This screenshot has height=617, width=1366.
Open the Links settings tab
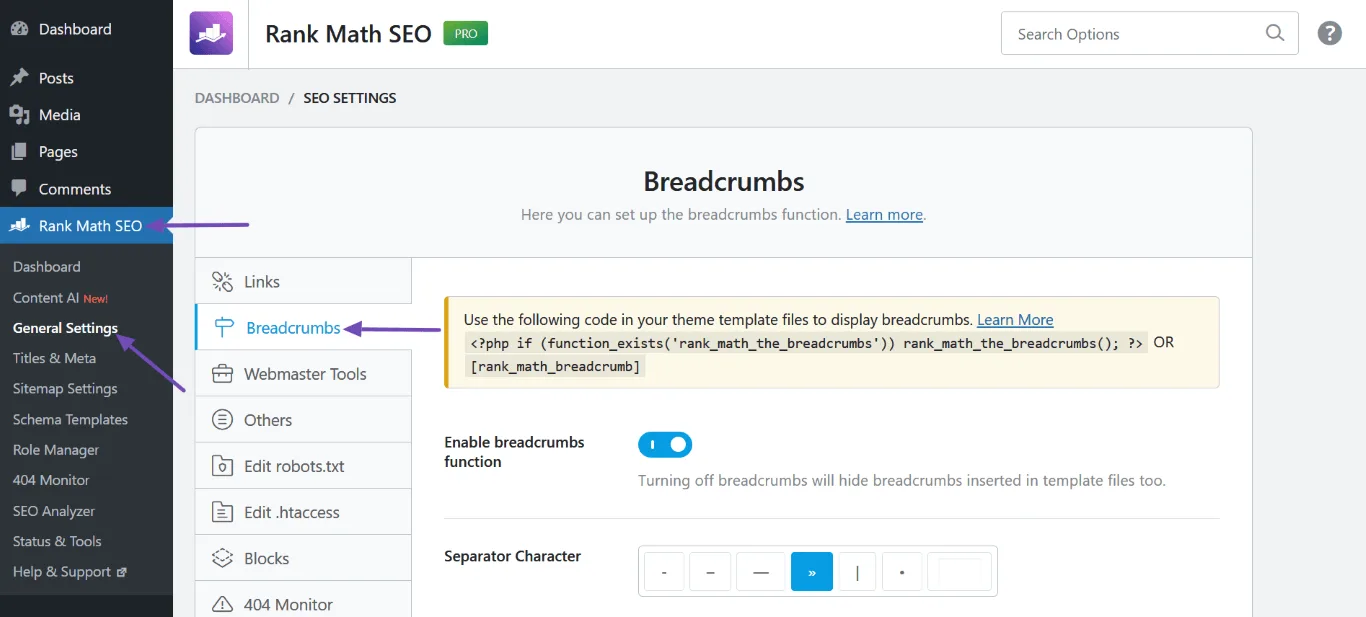tap(303, 281)
